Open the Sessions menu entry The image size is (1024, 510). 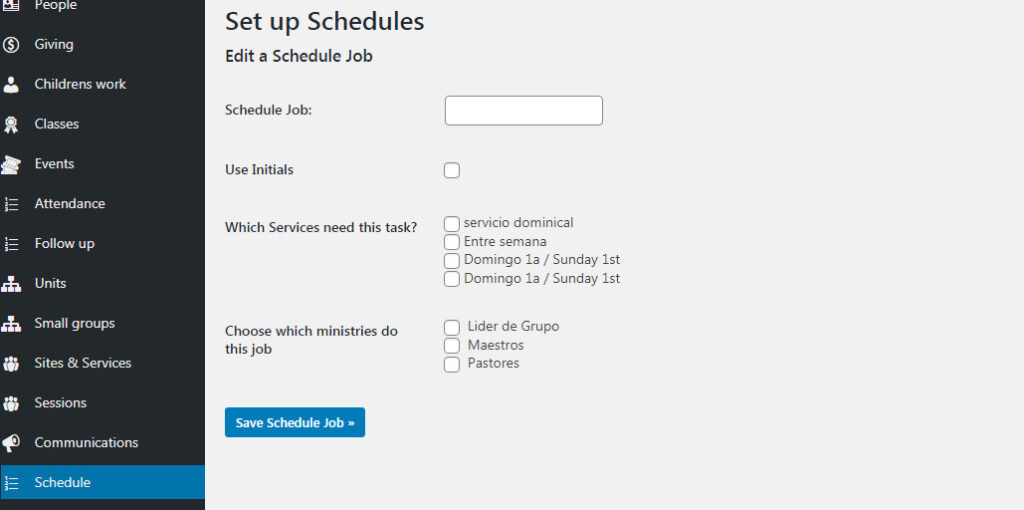pyautogui.click(x=60, y=403)
